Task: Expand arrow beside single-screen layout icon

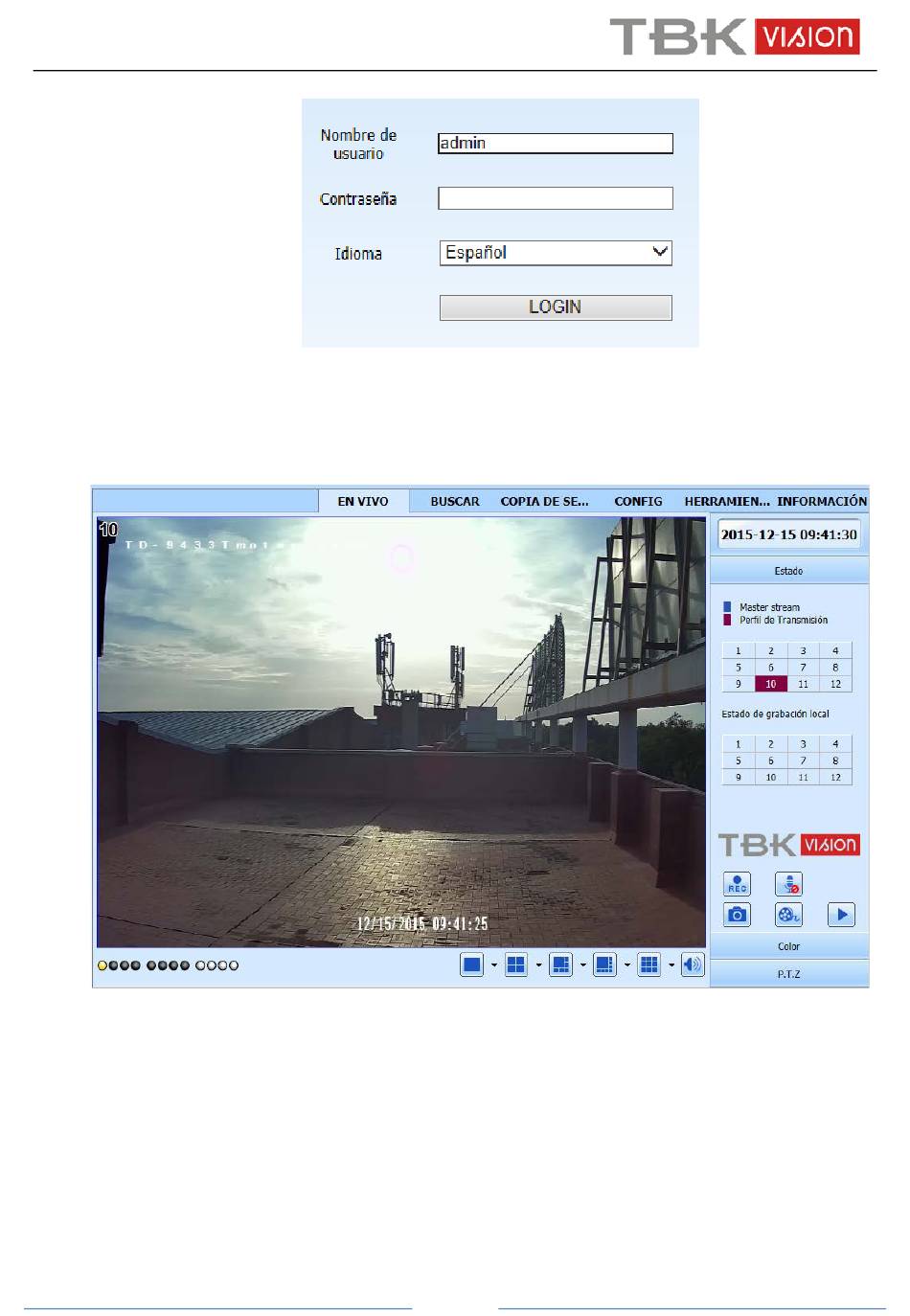Action: pos(494,965)
